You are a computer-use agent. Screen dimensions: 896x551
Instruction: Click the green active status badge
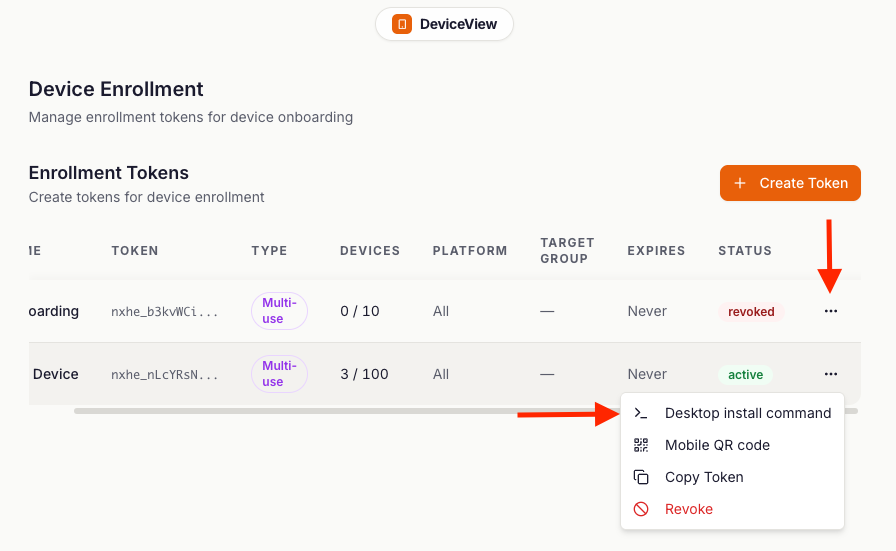coord(745,375)
